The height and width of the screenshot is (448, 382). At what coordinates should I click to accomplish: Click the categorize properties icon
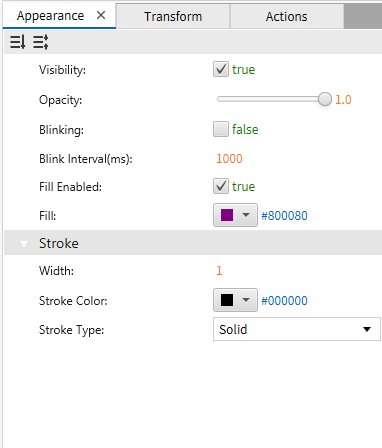click(x=41, y=42)
